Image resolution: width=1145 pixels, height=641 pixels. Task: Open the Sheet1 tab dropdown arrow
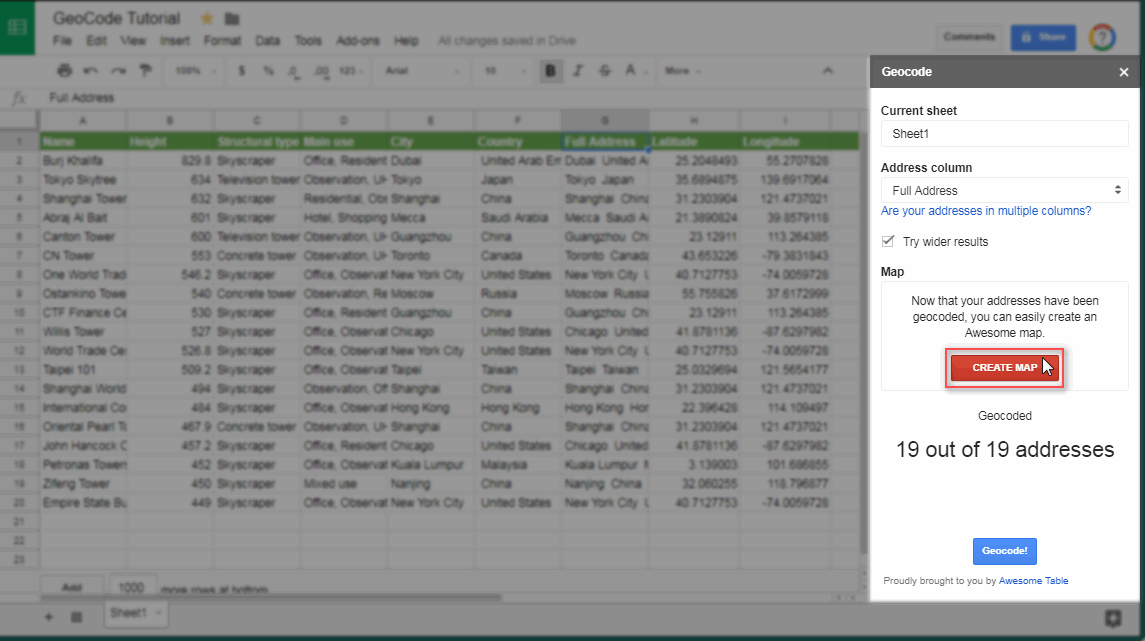[x=158, y=613]
